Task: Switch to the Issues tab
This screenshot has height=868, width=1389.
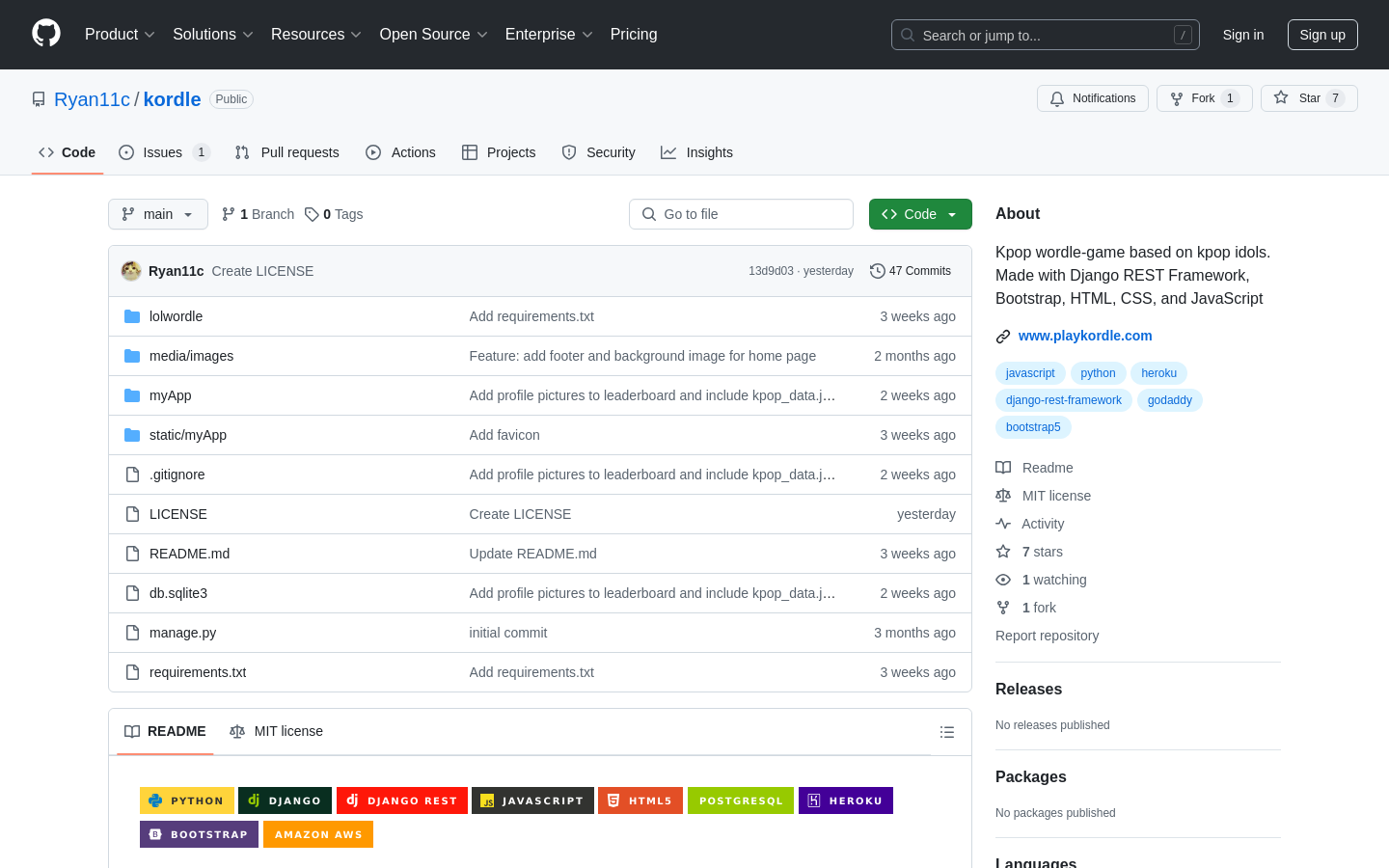Action: coord(164,152)
